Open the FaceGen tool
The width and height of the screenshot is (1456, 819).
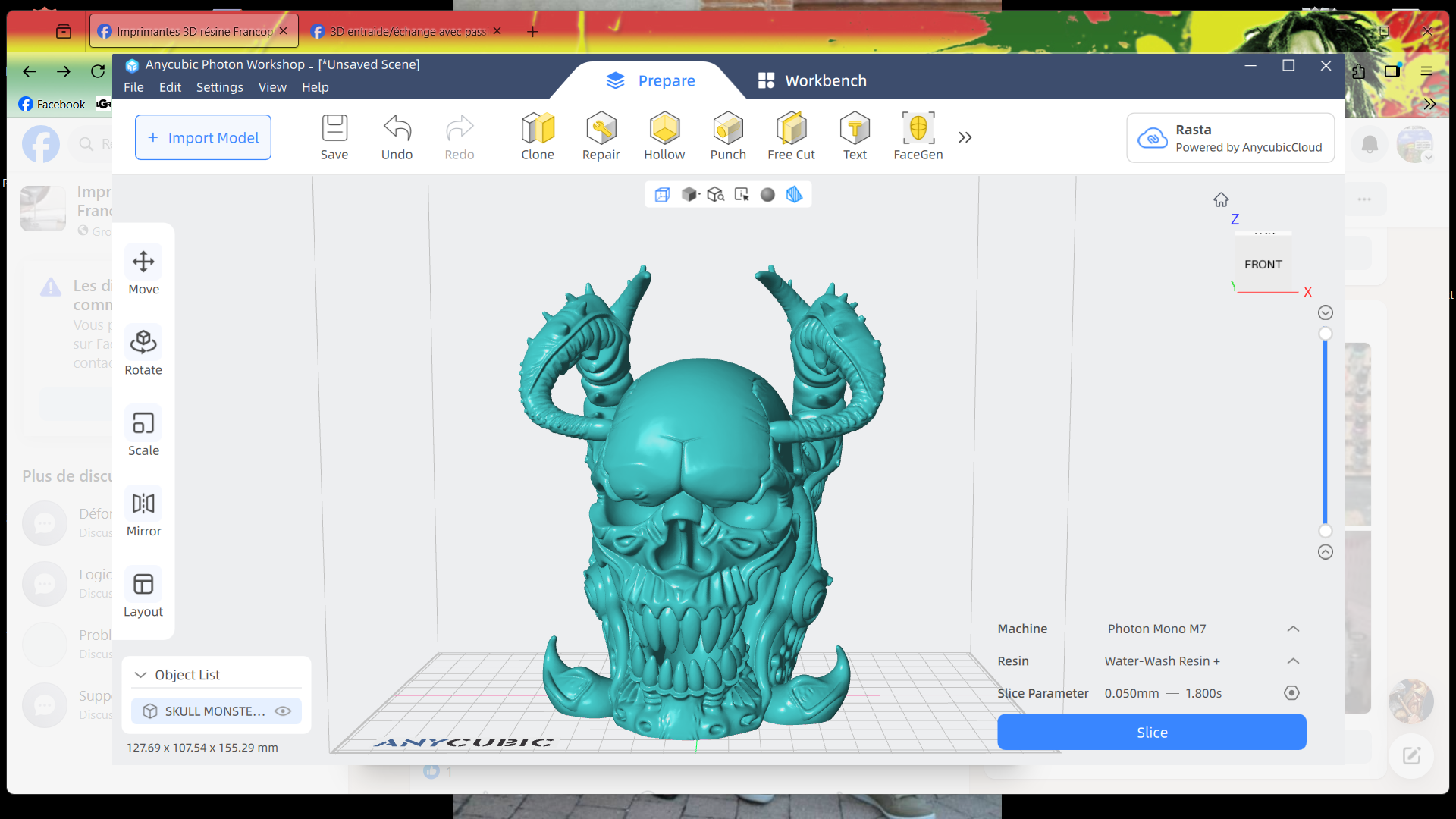[x=918, y=136]
